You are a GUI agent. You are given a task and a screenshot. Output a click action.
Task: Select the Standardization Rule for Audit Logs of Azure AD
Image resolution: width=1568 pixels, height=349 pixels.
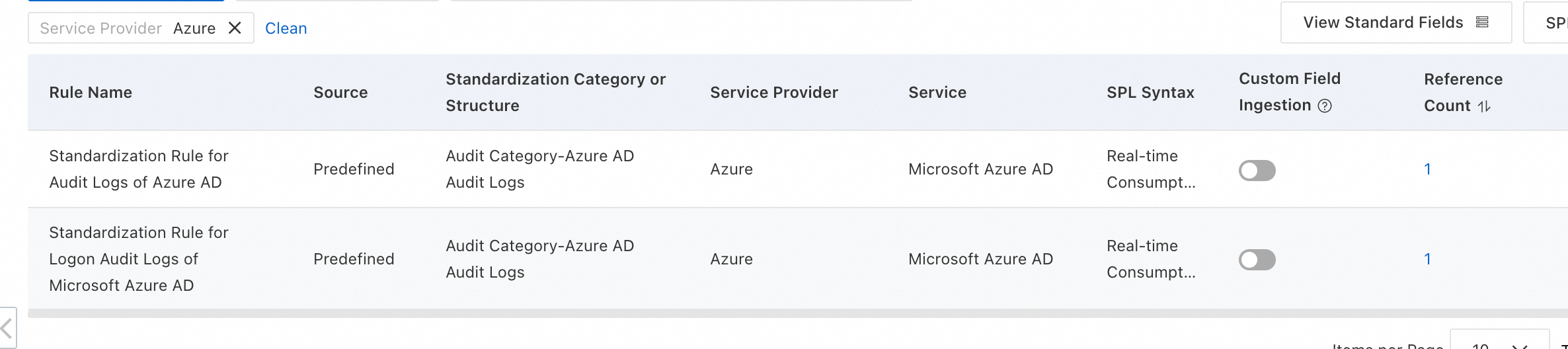click(139, 169)
